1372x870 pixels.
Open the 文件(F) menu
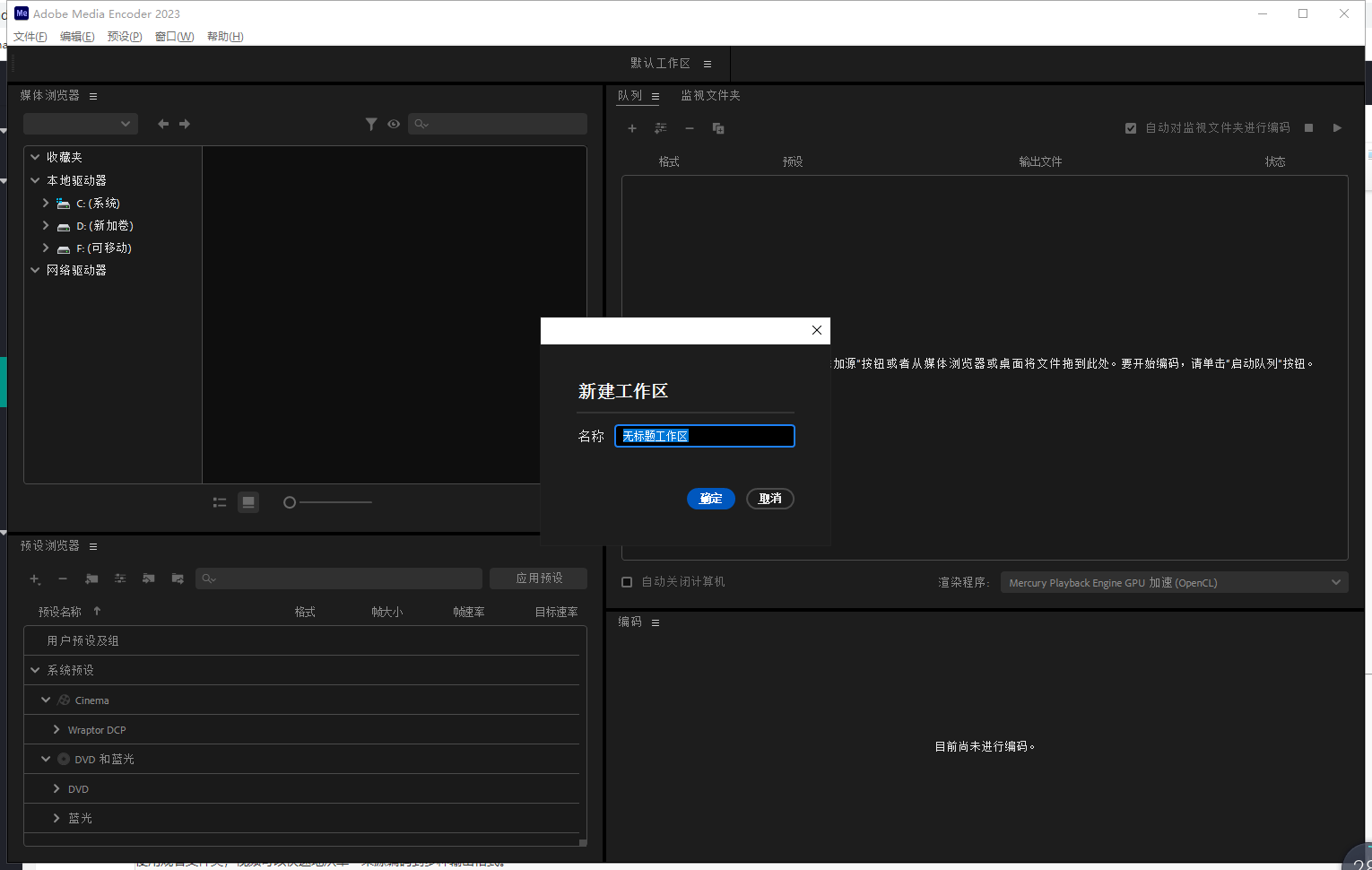coord(30,37)
